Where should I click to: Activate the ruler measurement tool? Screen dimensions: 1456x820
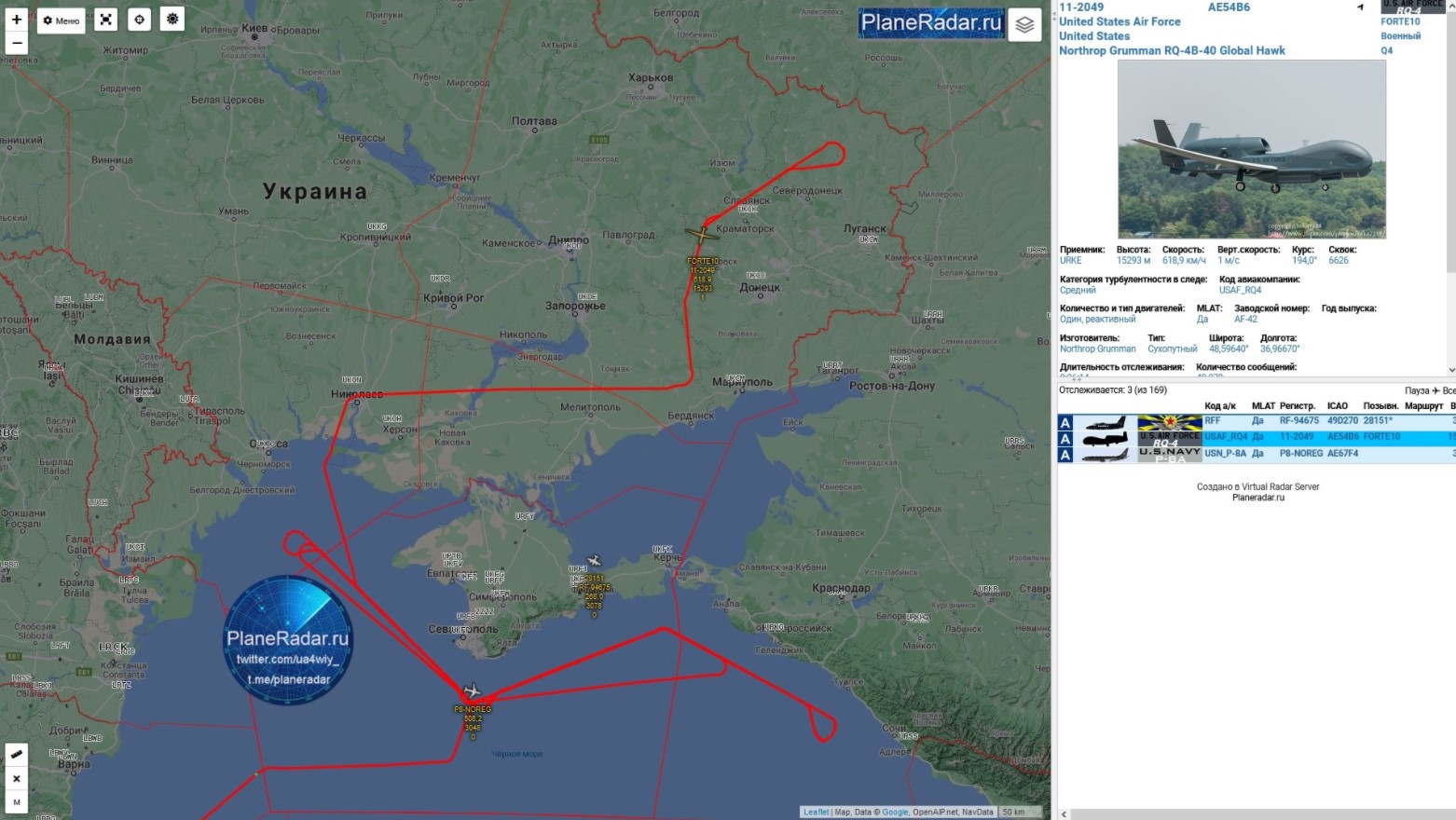coord(17,754)
